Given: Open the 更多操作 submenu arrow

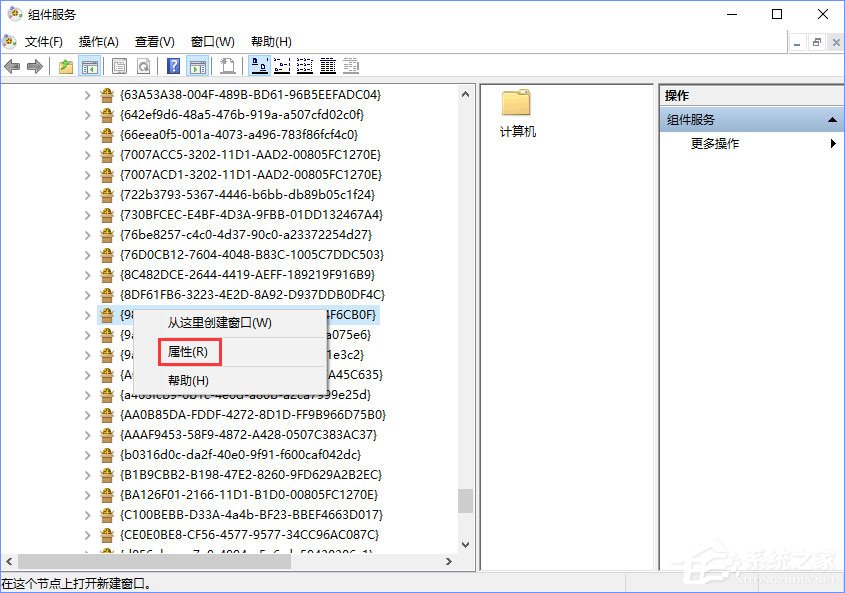Looking at the screenshot, I should (831, 143).
